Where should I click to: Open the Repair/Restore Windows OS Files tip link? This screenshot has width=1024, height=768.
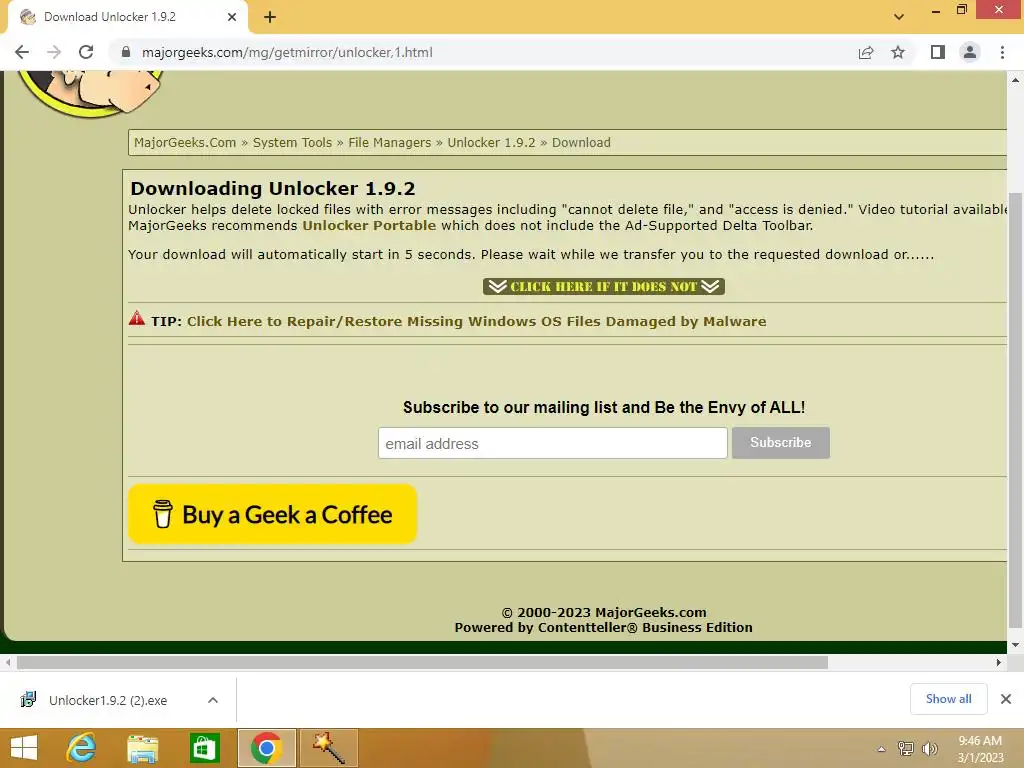[477, 321]
